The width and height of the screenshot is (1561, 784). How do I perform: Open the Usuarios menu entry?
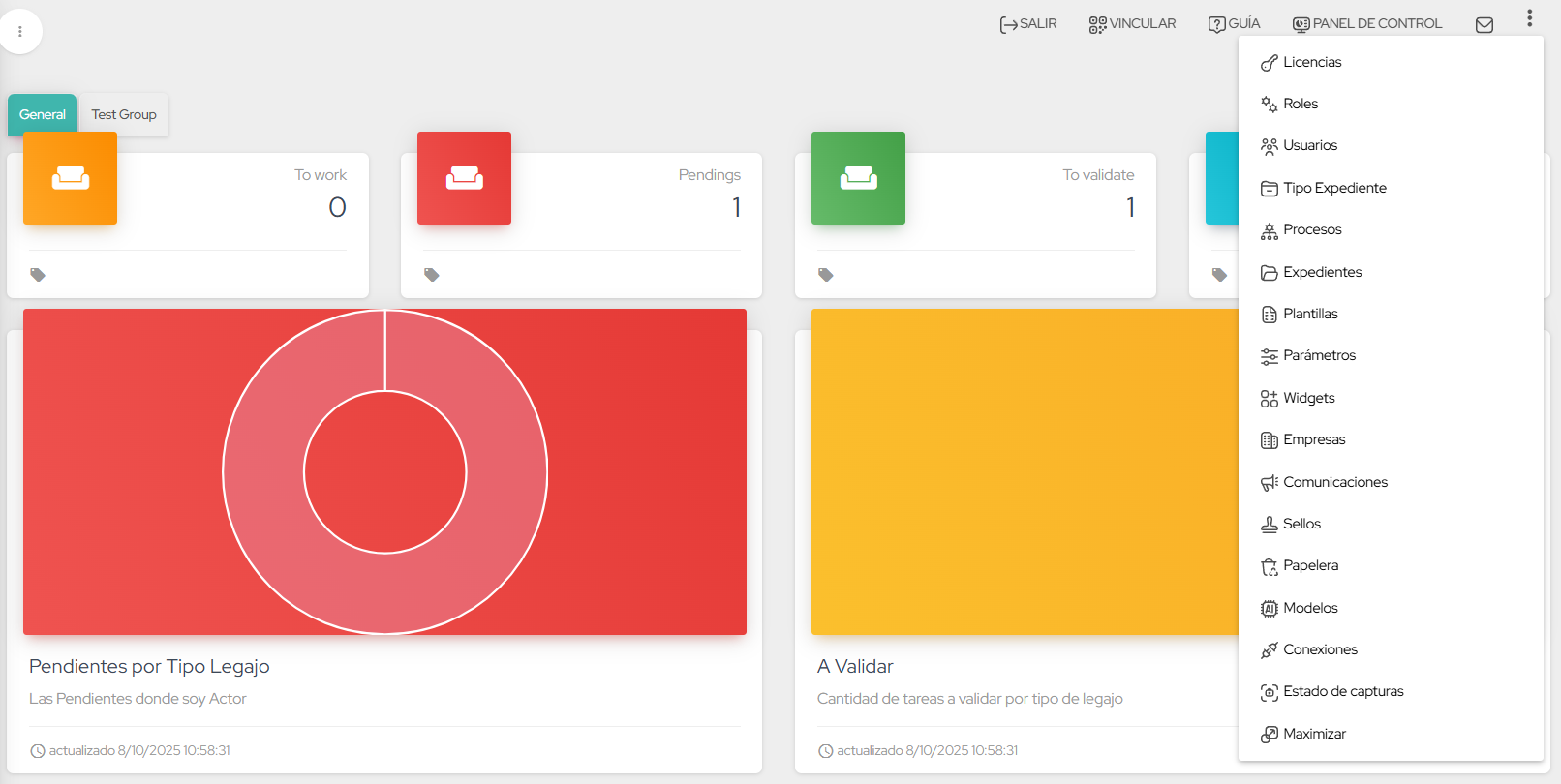point(1309,146)
